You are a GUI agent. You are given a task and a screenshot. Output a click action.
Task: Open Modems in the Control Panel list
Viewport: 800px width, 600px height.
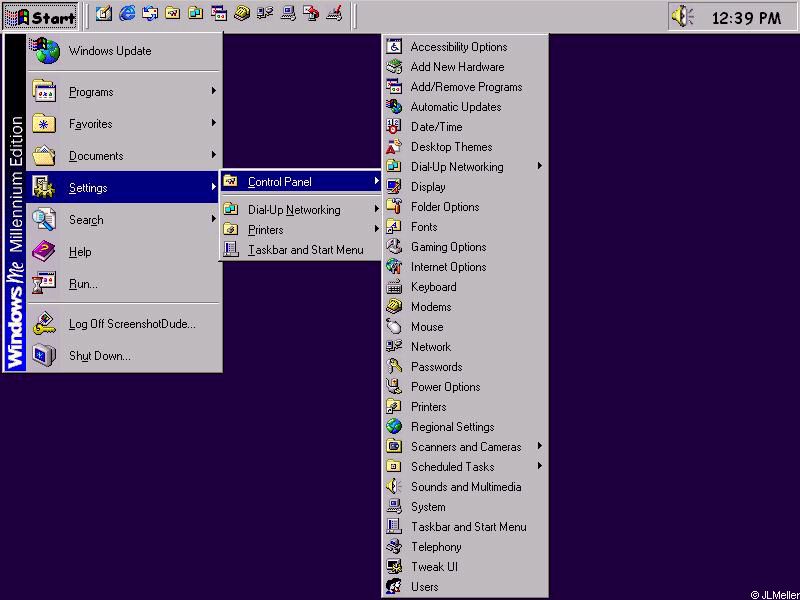[465, 307]
